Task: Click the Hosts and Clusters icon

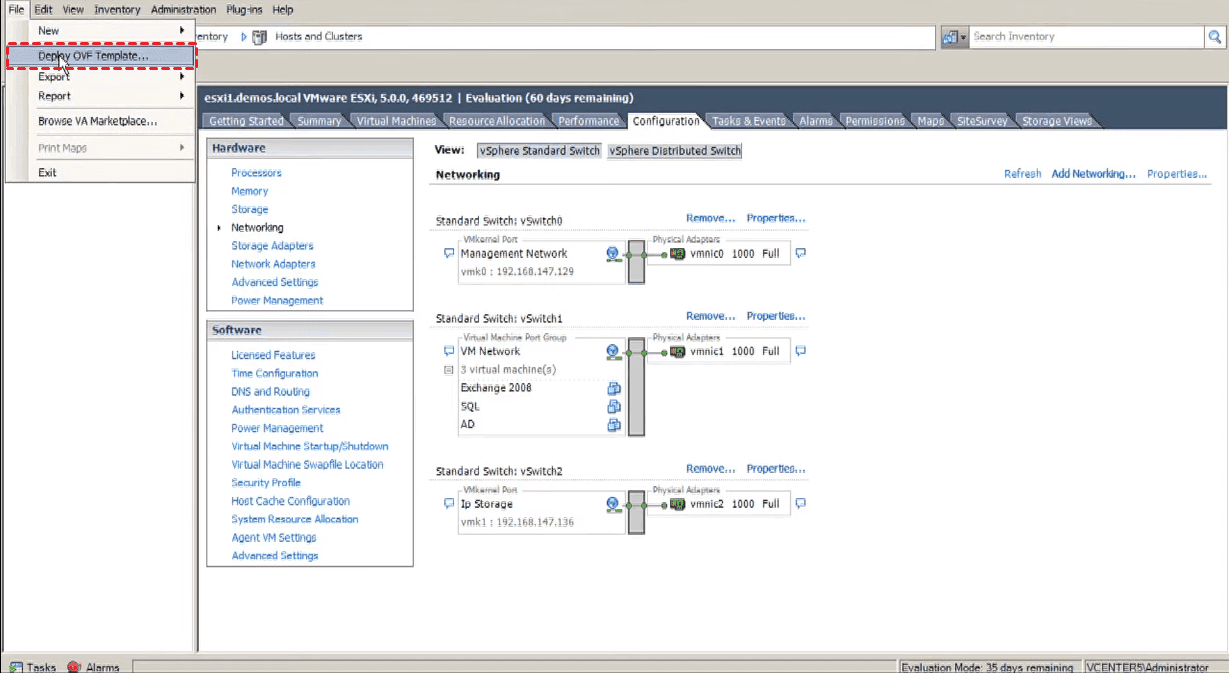Action: pos(260,37)
